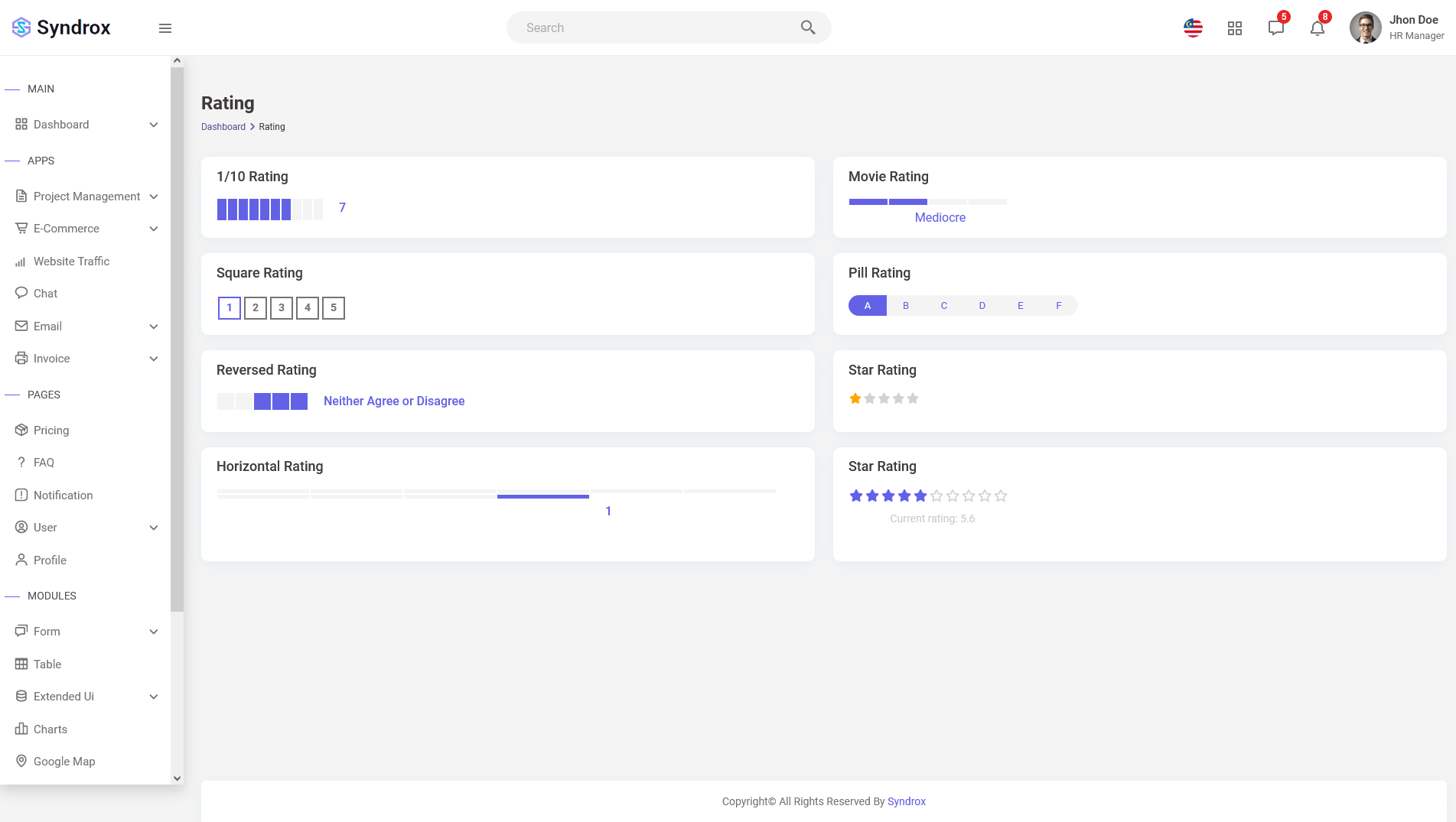Expand the Extended Ui submenu
Screen dimensions: 1456x822
click(x=154, y=697)
